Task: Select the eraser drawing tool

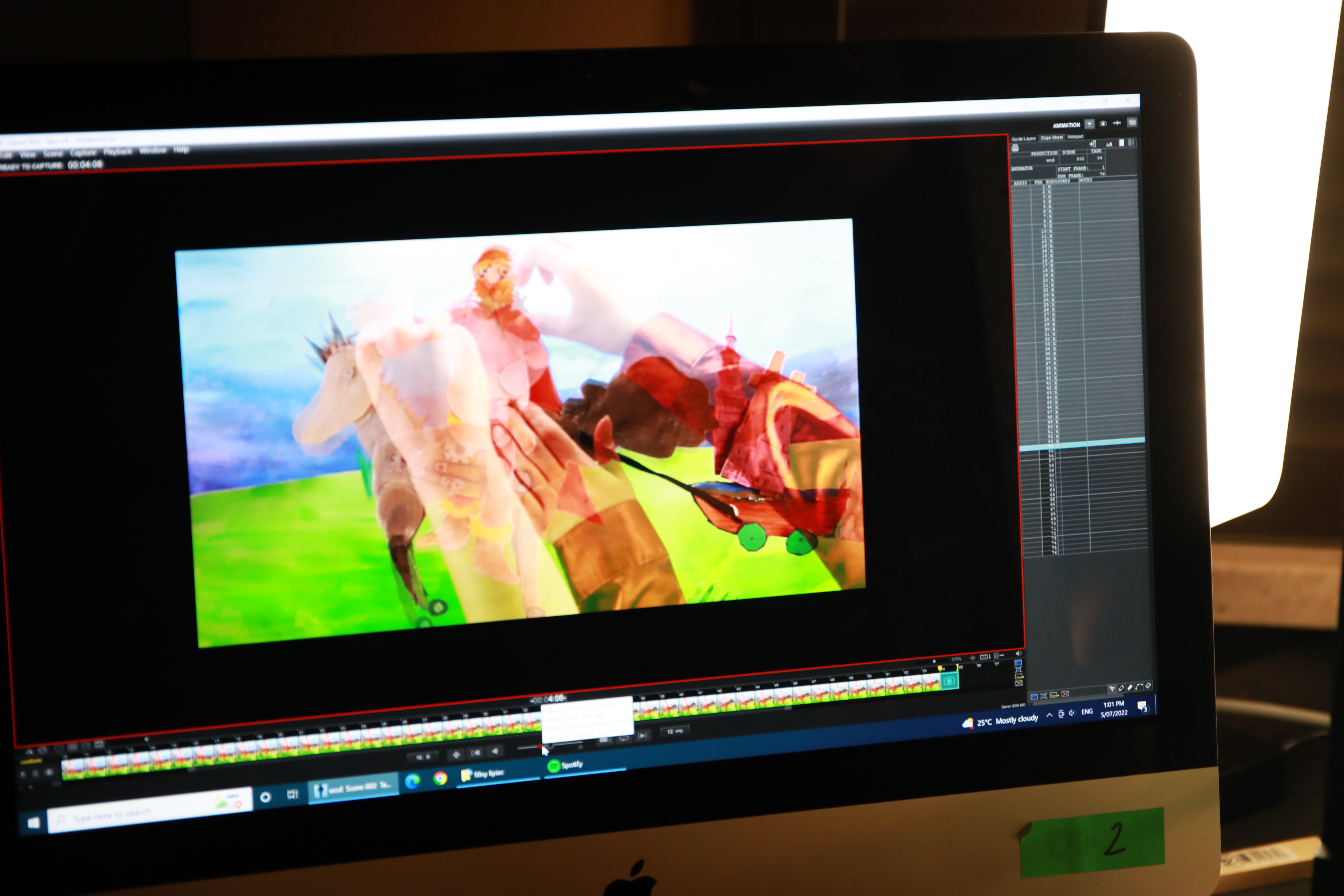Action: (x=1148, y=686)
